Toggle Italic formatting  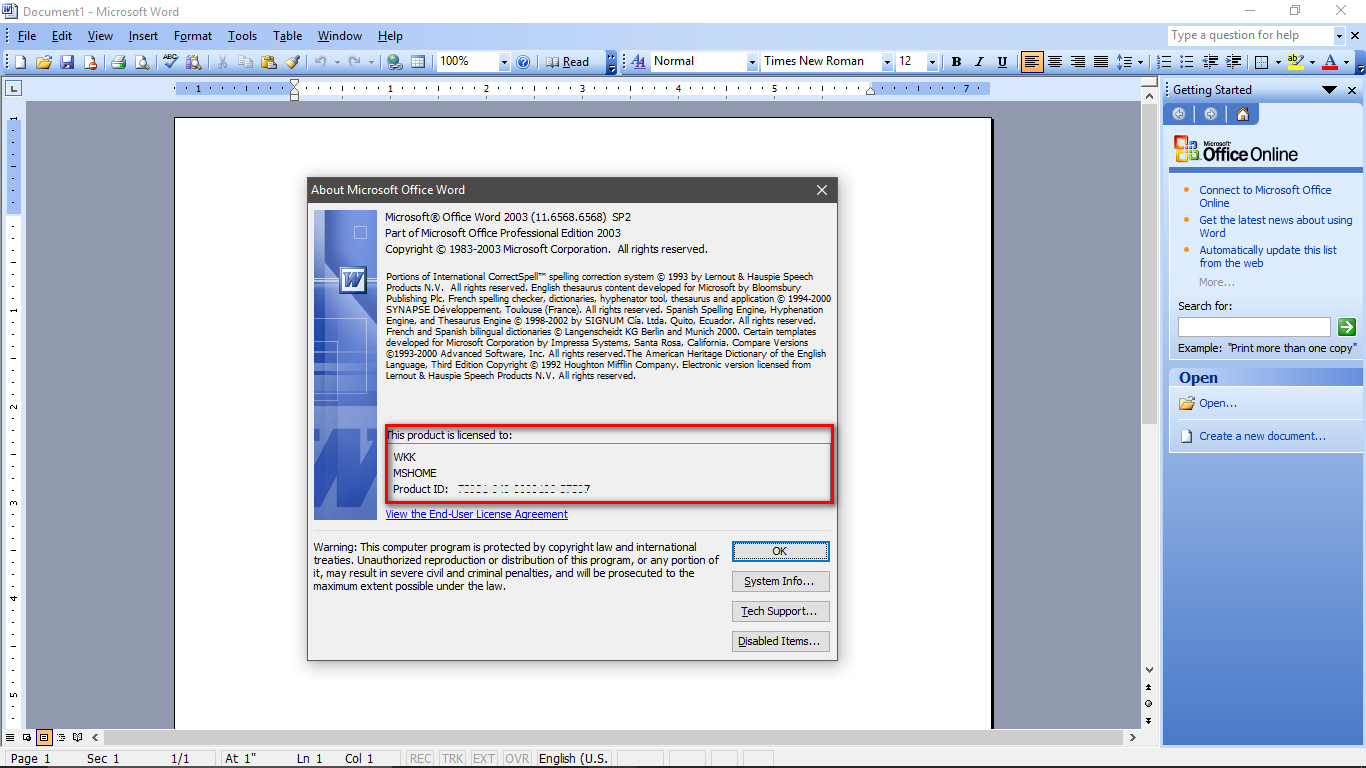pos(979,62)
